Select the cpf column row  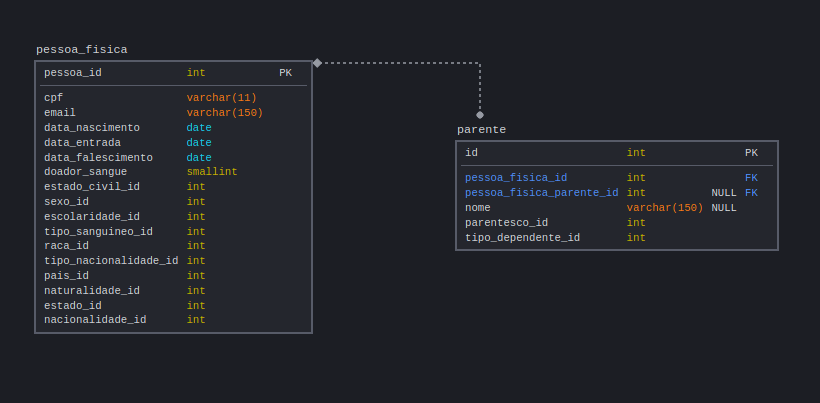(x=173, y=98)
